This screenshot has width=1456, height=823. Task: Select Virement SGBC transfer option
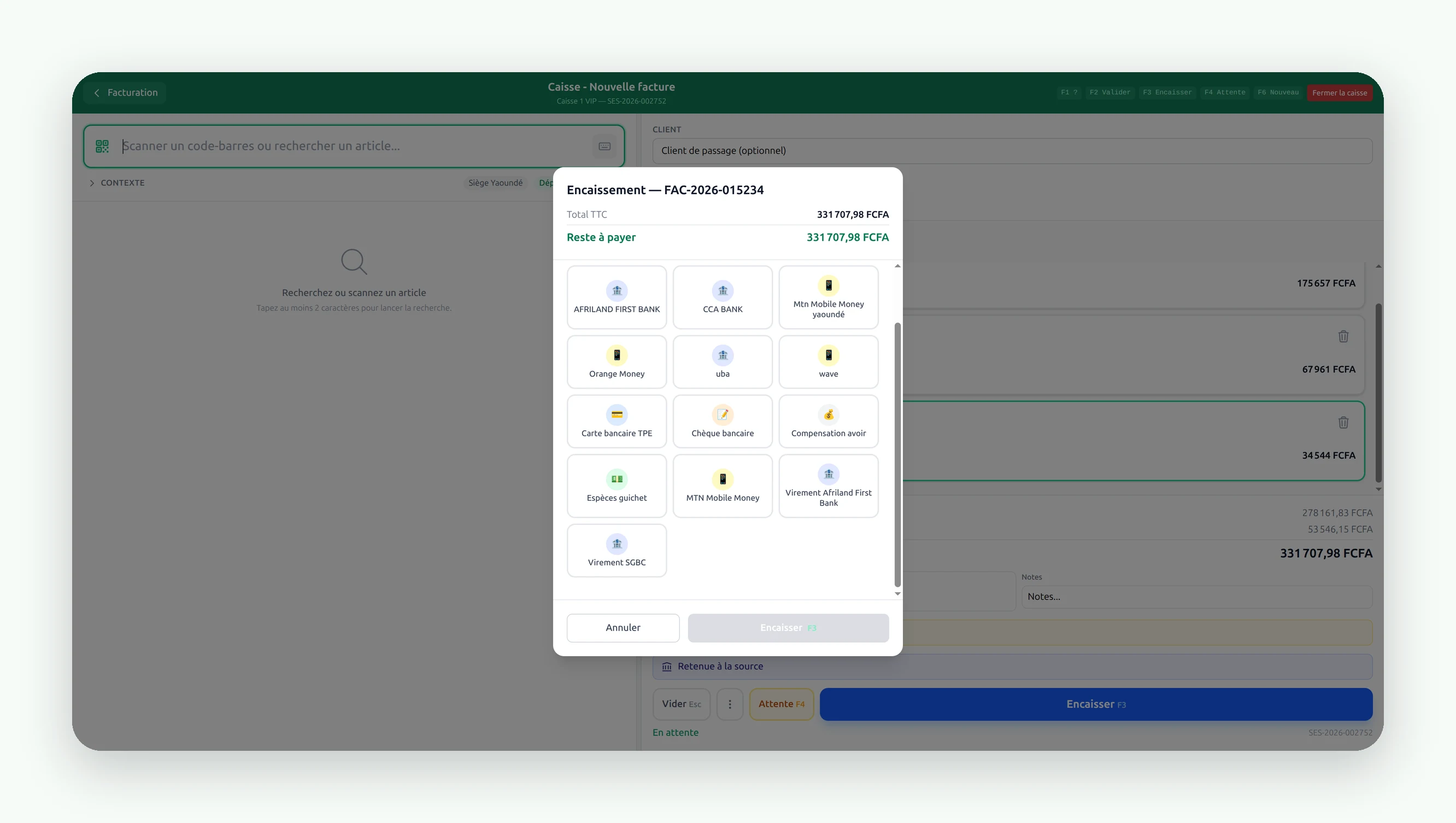pyautogui.click(x=617, y=550)
